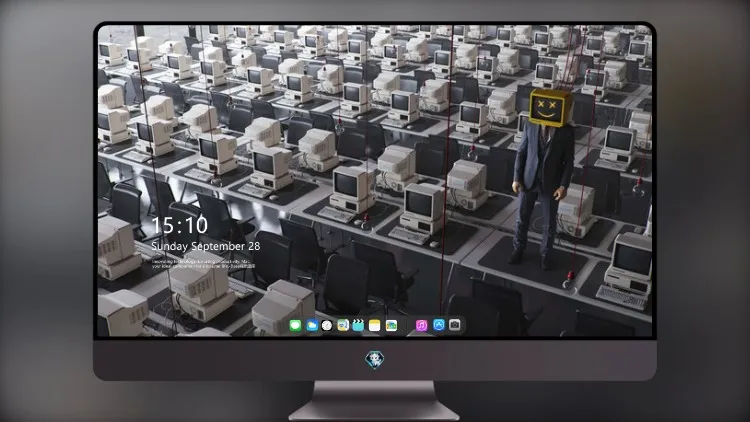Image resolution: width=750 pixels, height=422 pixels.
Task: Click the 15:10 clock widget
Action: (179, 225)
